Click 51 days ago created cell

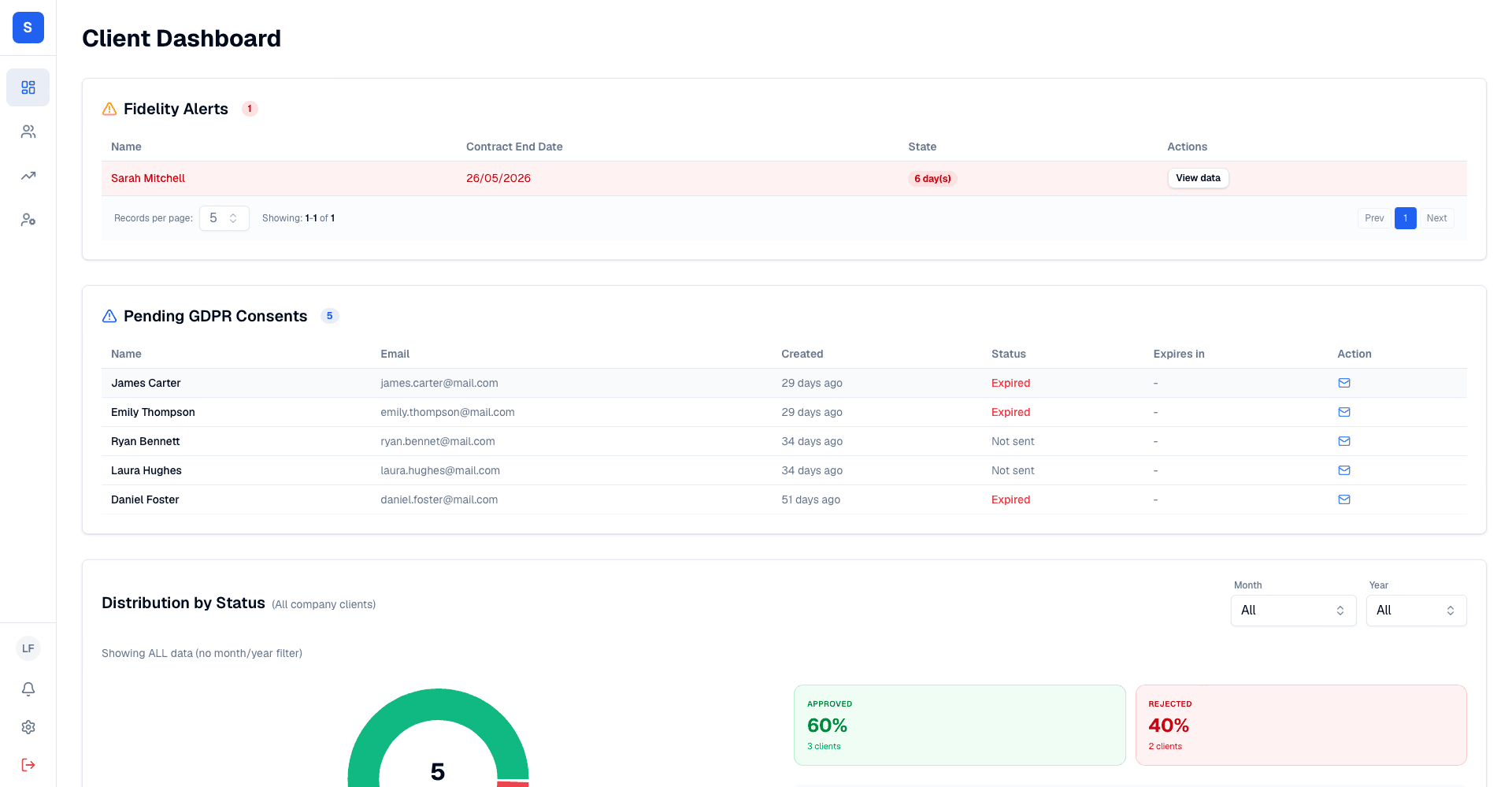tap(810, 499)
